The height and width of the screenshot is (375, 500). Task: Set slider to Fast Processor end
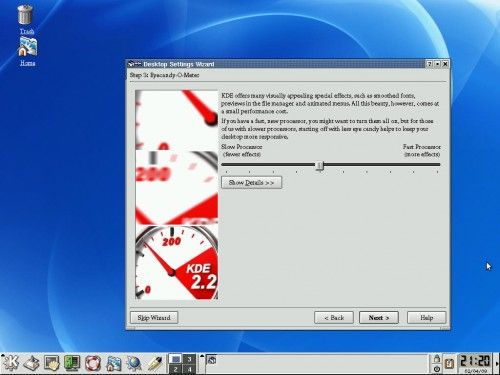(x=437, y=164)
